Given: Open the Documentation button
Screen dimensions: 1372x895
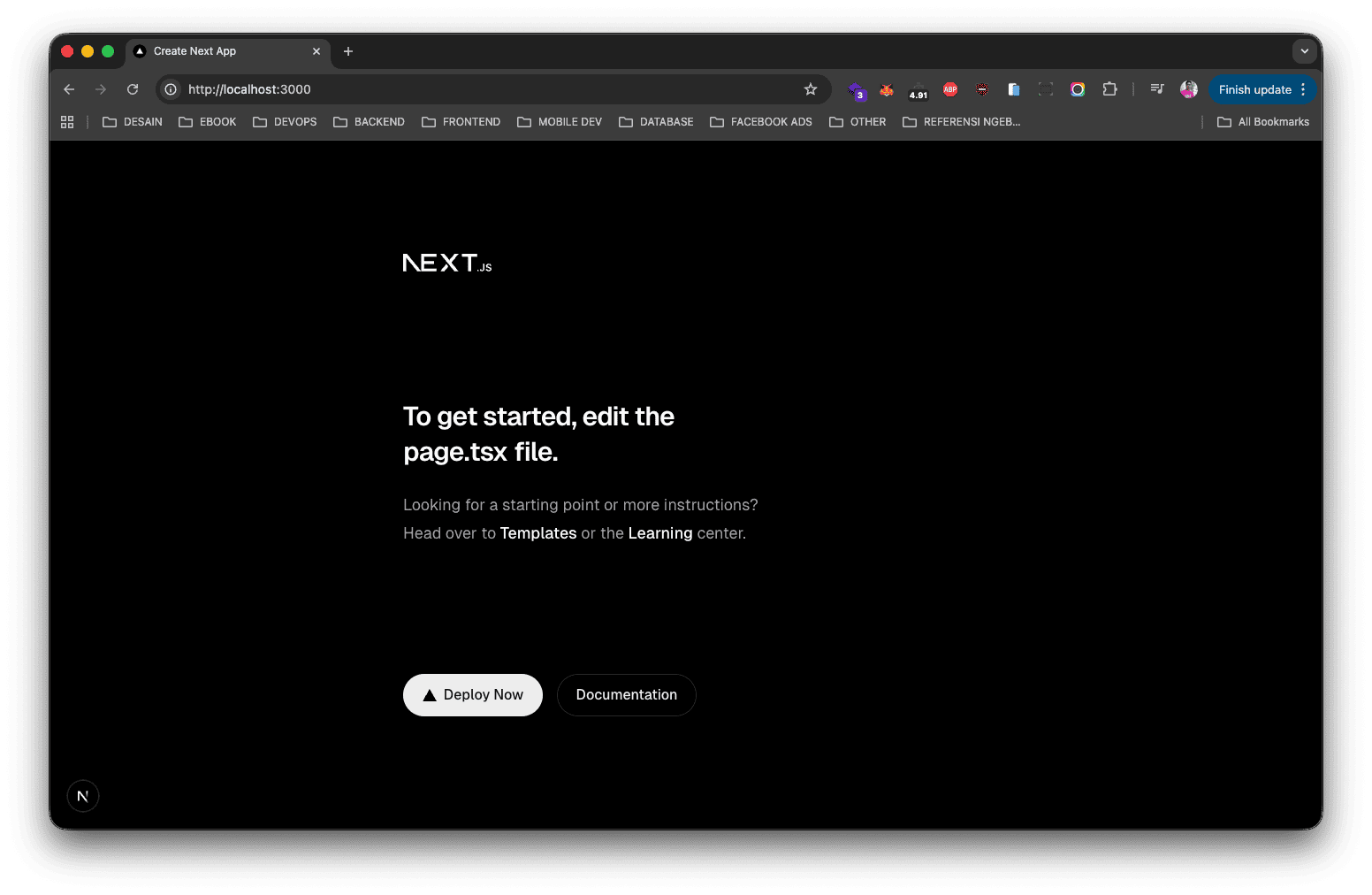Looking at the screenshot, I should point(626,695).
